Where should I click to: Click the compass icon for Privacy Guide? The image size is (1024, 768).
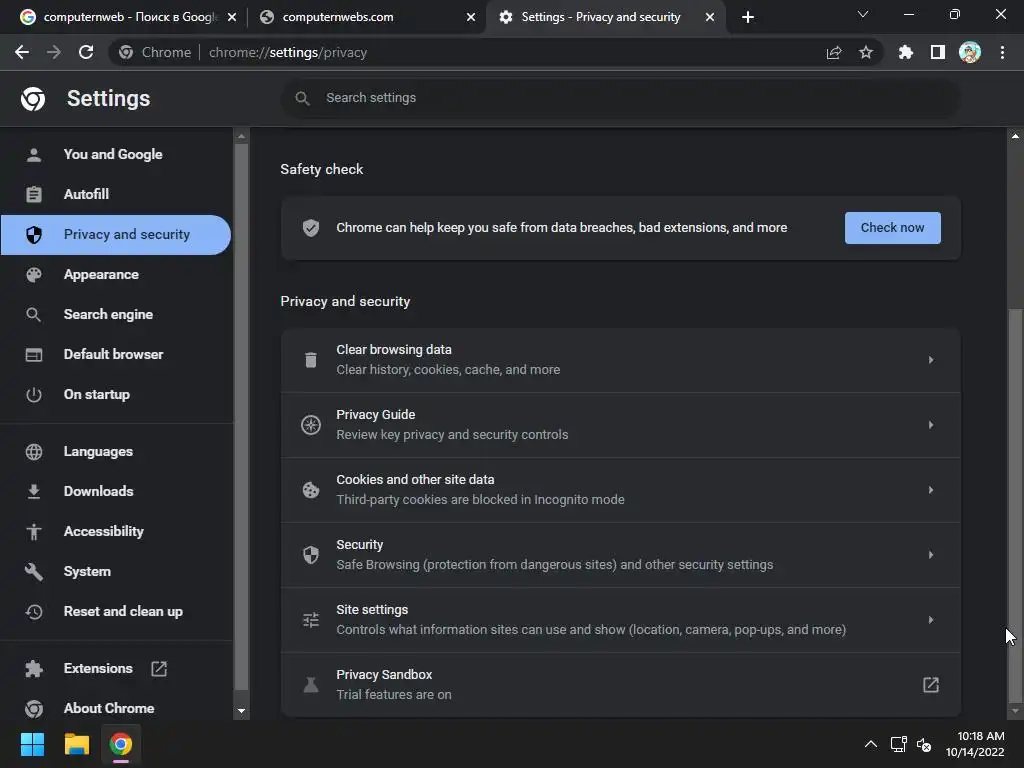coord(311,424)
